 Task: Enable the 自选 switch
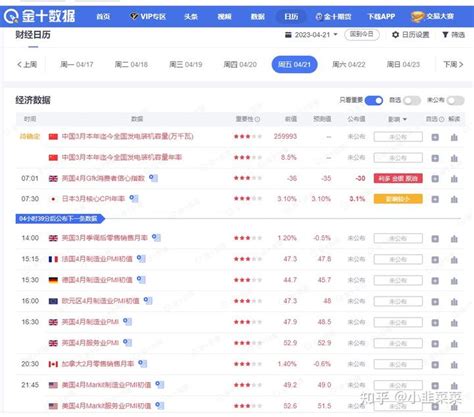tap(412, 100)
